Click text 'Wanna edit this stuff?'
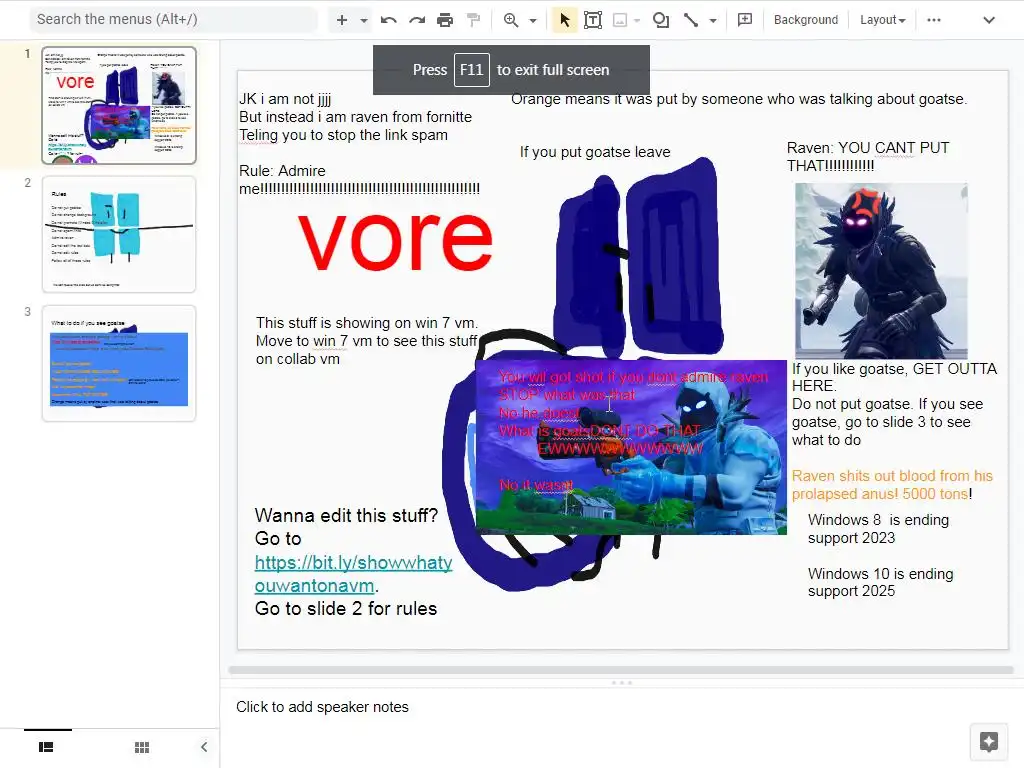 click(346, 515)
